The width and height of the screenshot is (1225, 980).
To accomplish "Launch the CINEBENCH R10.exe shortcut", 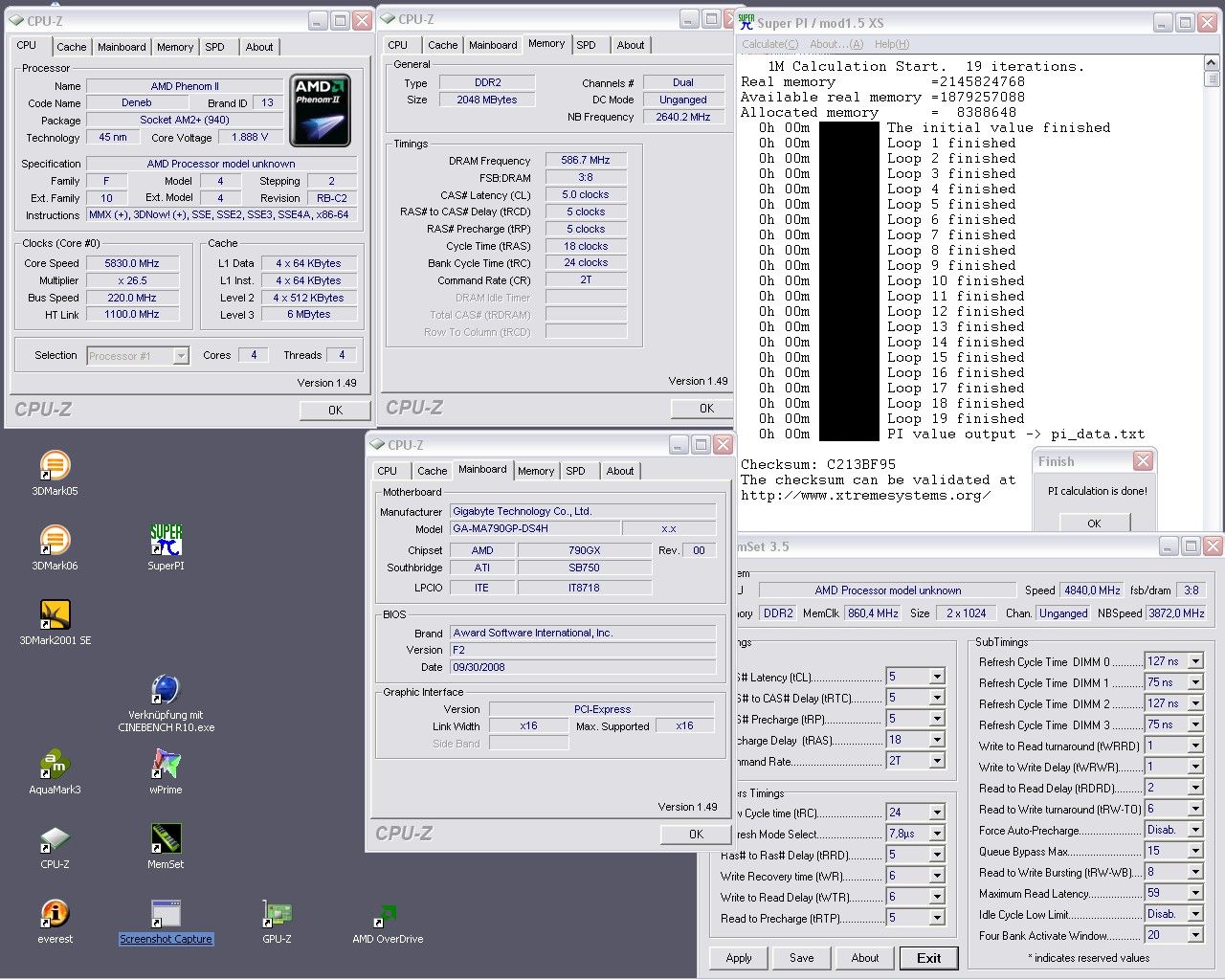I will click(166, 703).
